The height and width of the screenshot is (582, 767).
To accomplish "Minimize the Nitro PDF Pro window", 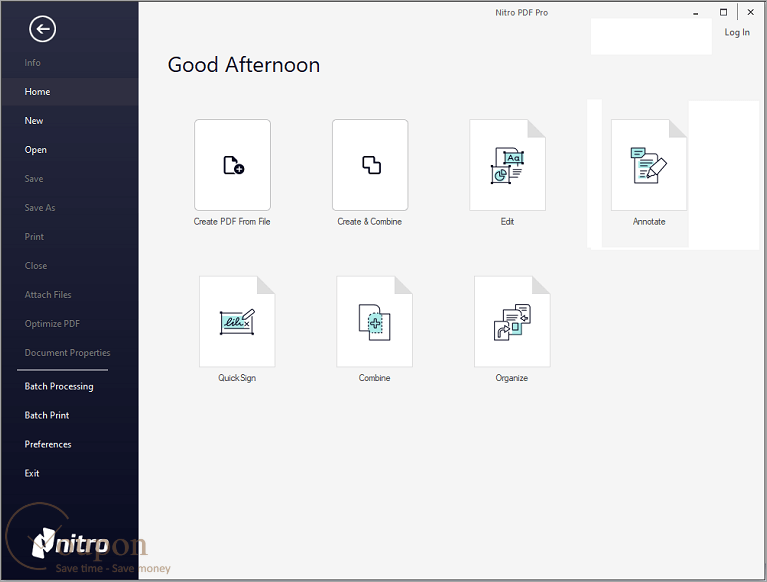I will click(696, 13).
